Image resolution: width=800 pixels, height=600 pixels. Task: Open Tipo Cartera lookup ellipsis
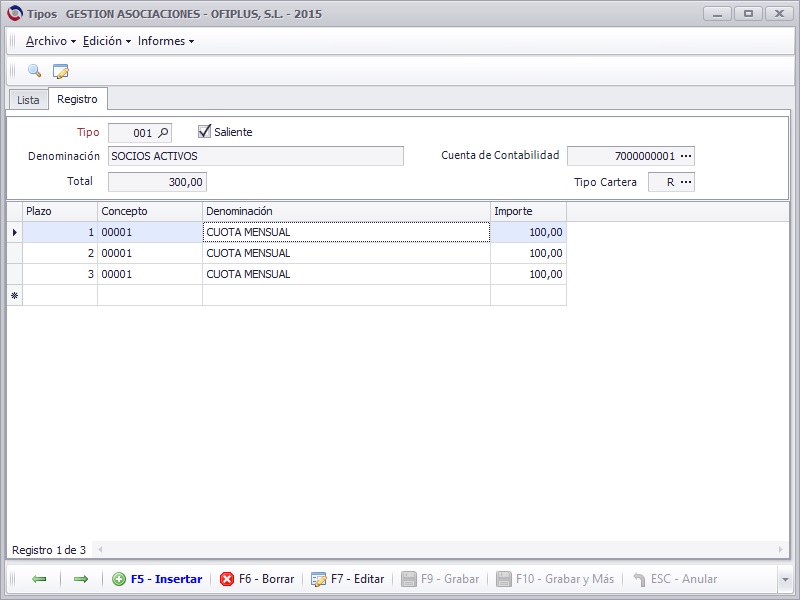[x=686, y=182]
